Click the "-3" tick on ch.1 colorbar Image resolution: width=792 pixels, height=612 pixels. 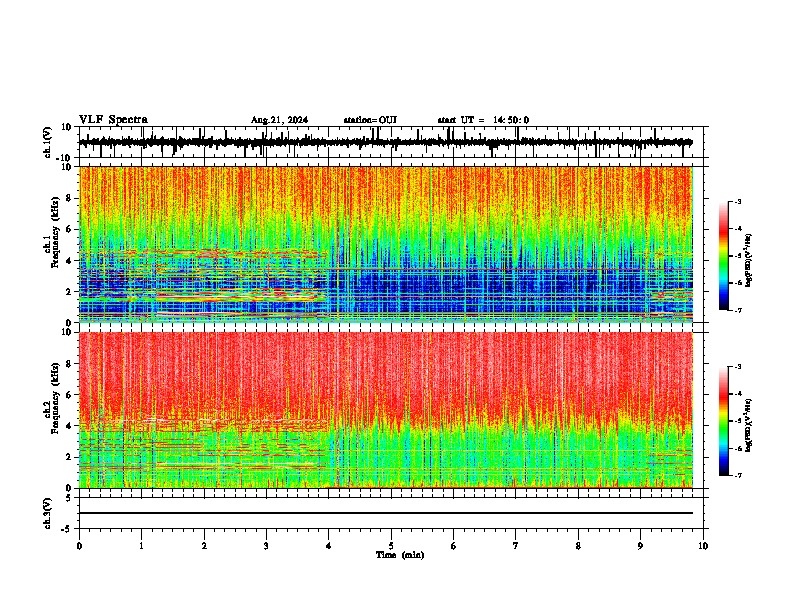737,201
